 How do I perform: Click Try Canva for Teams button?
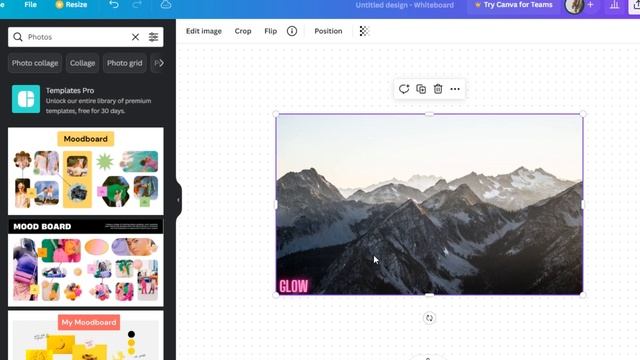point(513,5)
